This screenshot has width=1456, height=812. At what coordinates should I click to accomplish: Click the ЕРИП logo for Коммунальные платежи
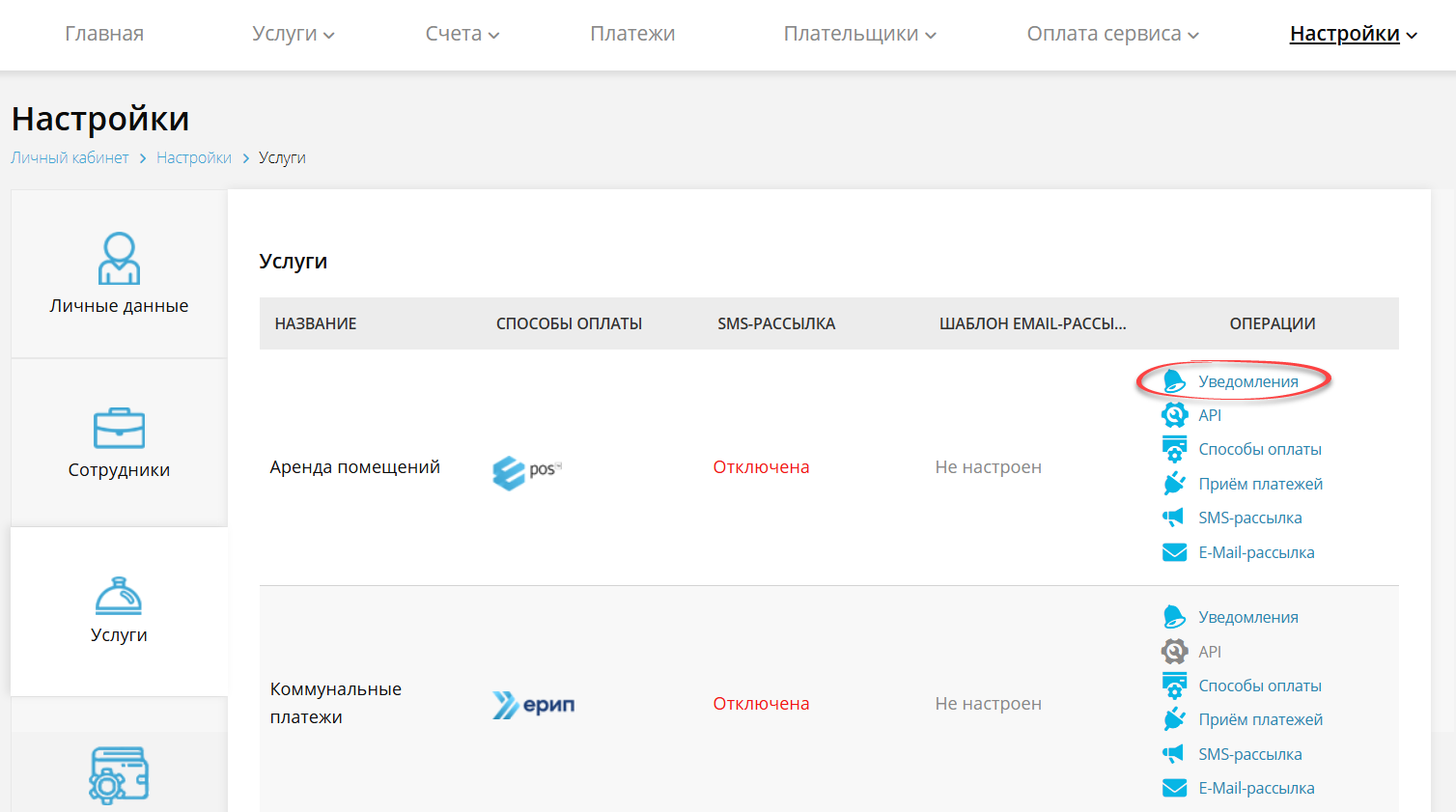533,705
